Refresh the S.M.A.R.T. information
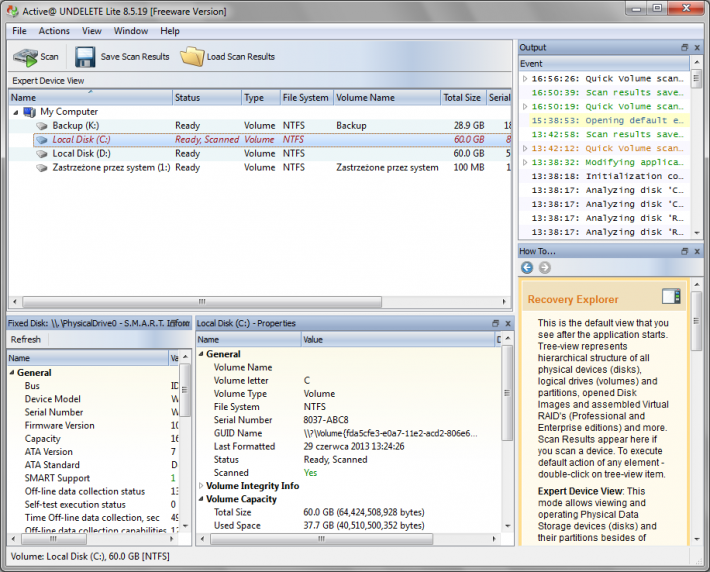The height and width of the screenshot is (572, 710). tap(26, 340)
